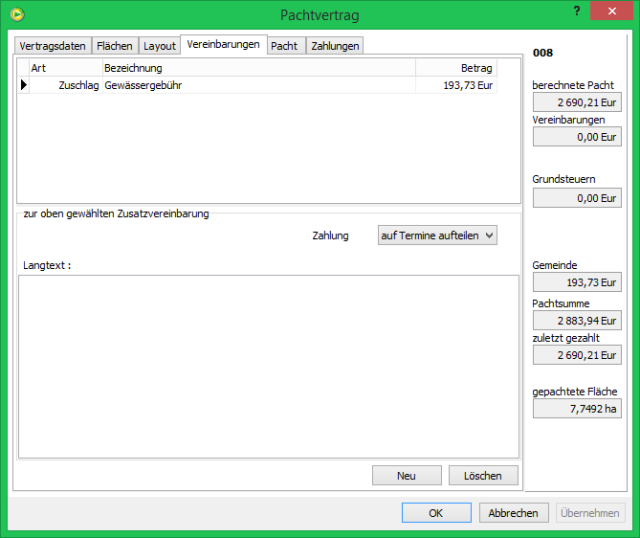
Task: Click the Löschen button
Action: point(483,476)
